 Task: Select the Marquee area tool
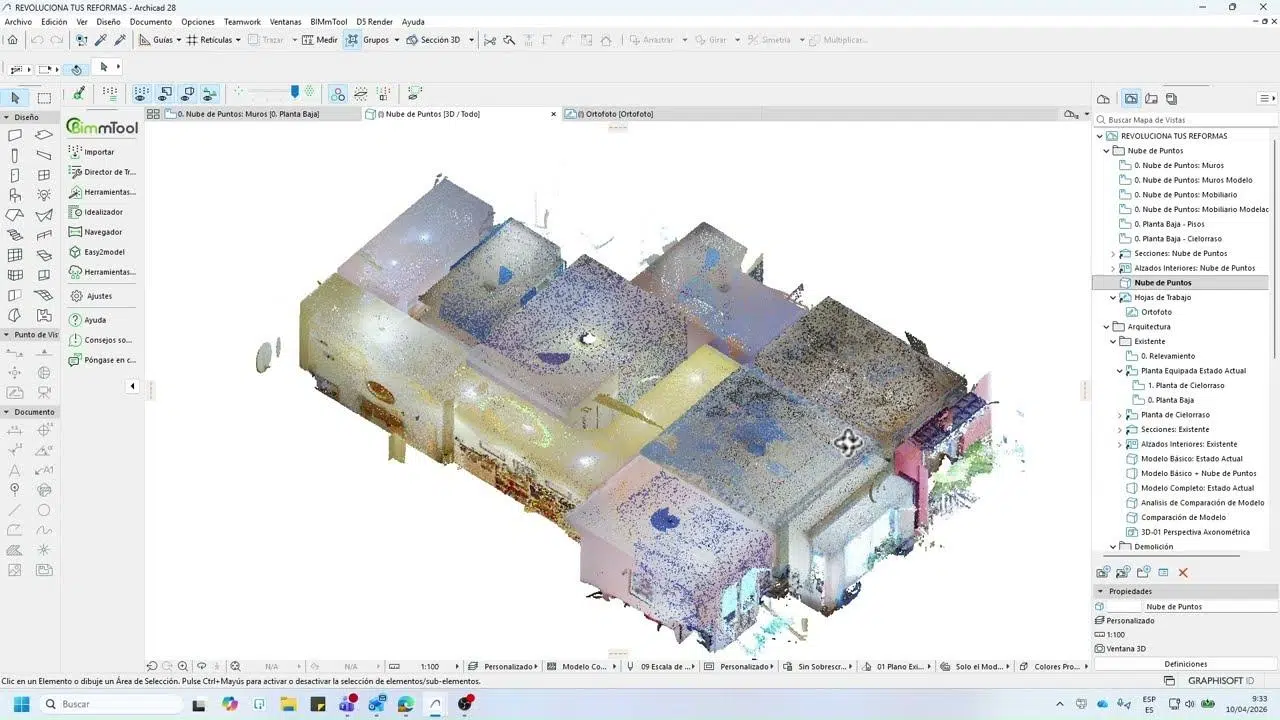point(44,98)
